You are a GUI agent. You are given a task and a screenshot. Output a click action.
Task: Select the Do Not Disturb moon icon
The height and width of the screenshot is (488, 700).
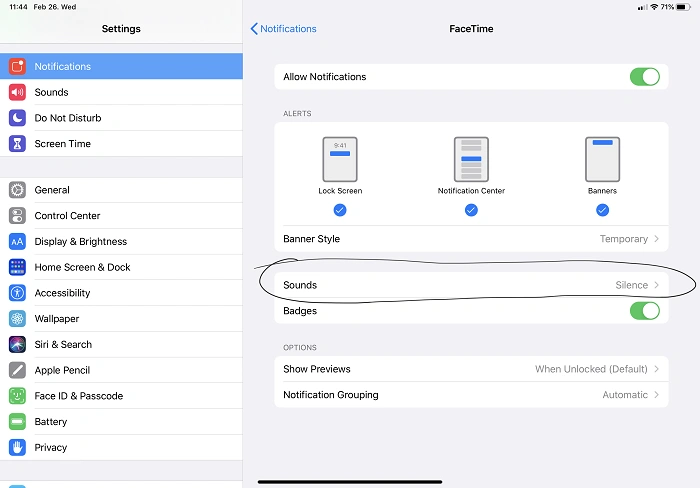tap(17, 118)
